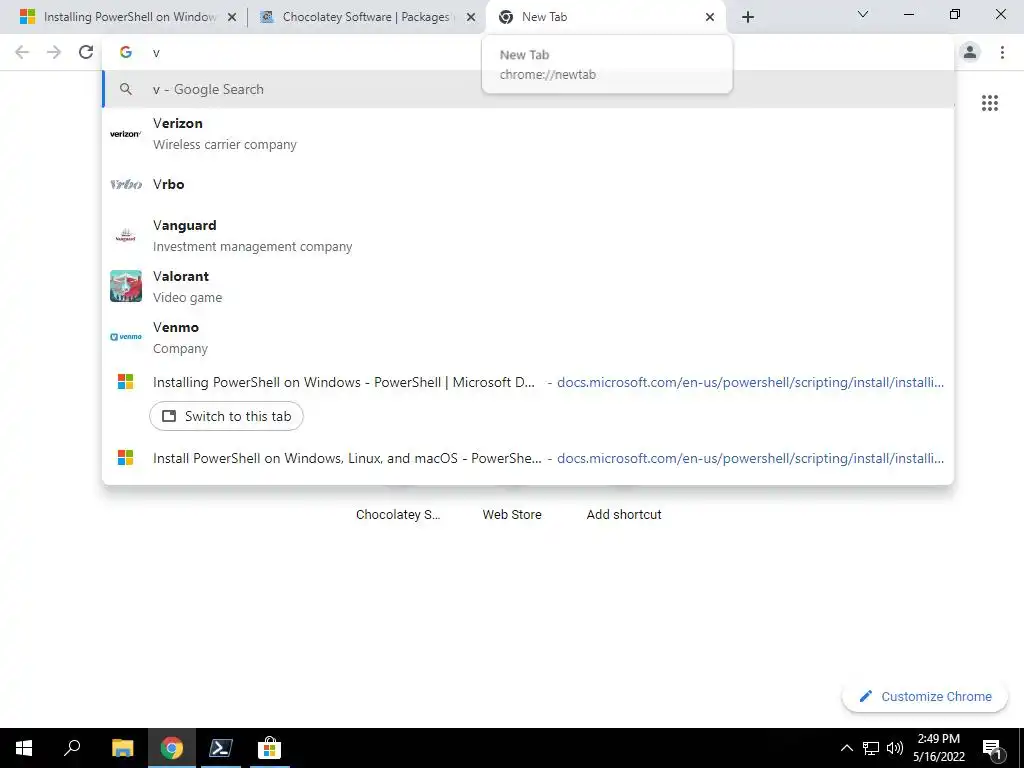This screenshot has height=768, width=1024.
Task: Choose the Vanguard suggestion
Action: (528, 236)
